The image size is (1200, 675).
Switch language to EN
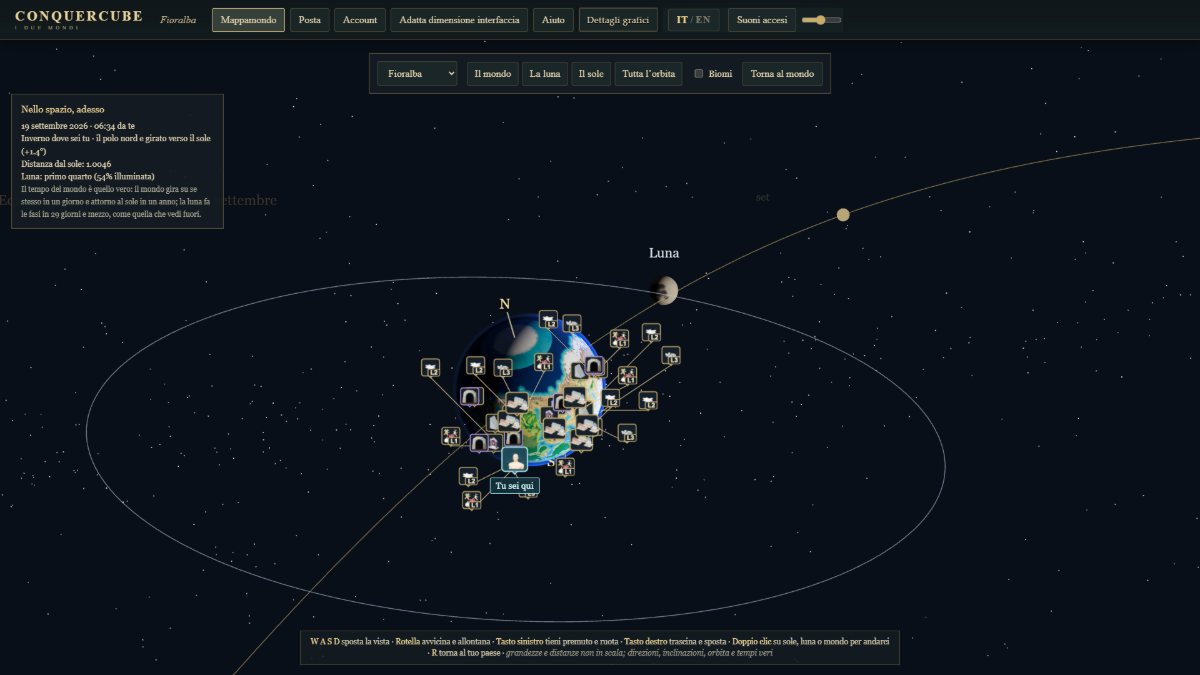pyautogui.click(x=703, y=20)
